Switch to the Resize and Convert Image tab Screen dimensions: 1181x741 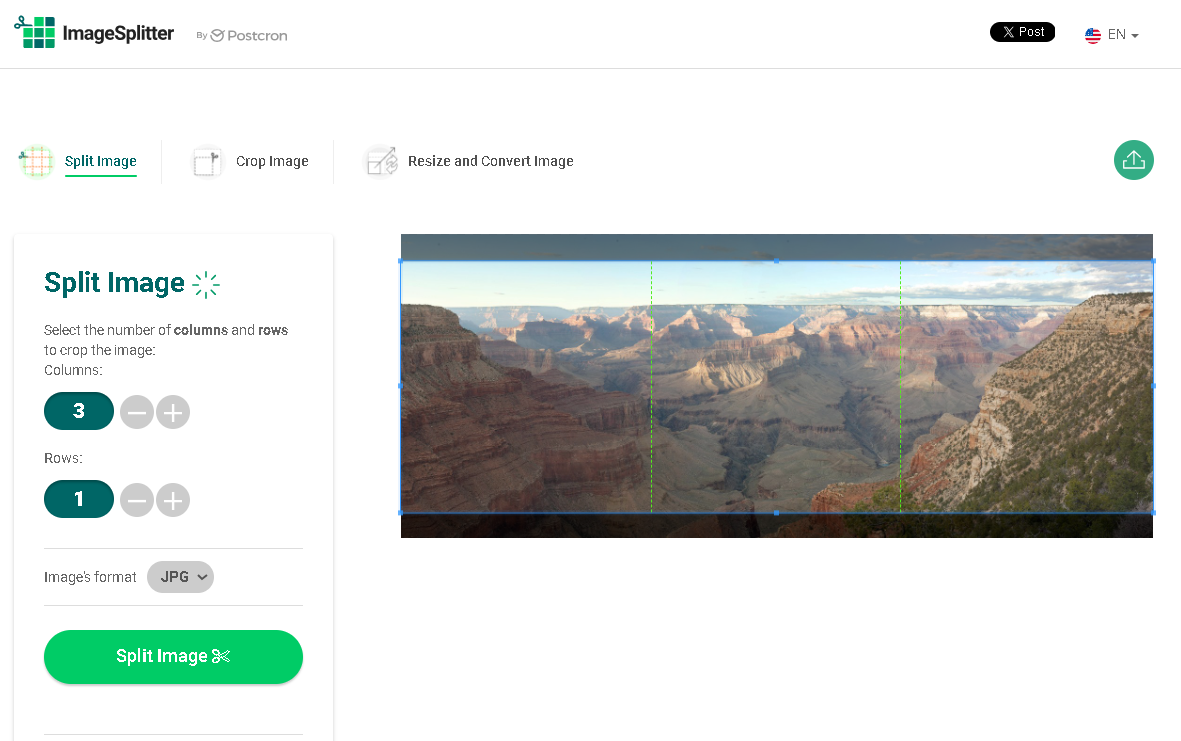point(491,161)
